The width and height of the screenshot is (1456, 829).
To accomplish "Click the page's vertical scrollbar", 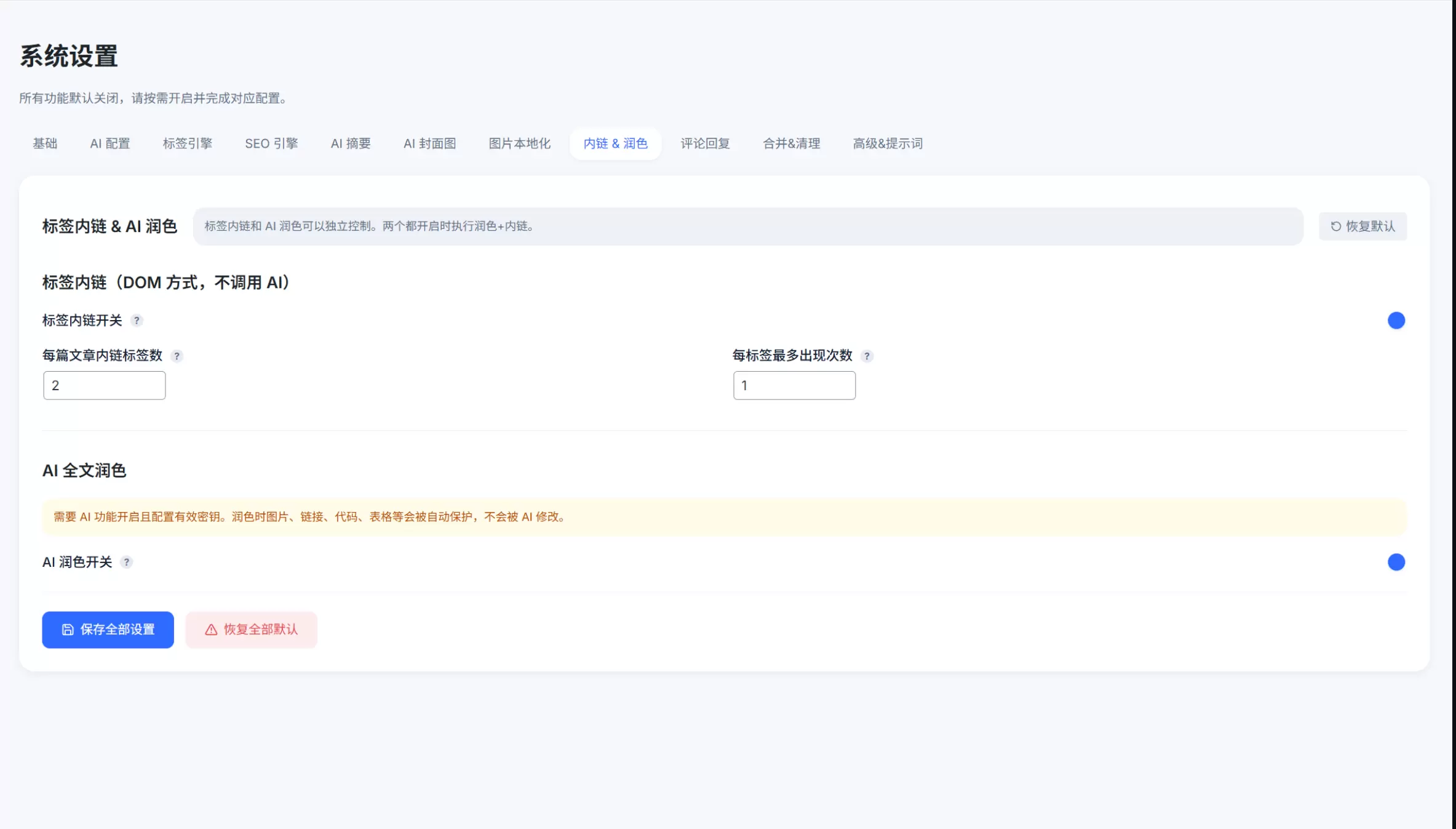I will (1454, 414).
